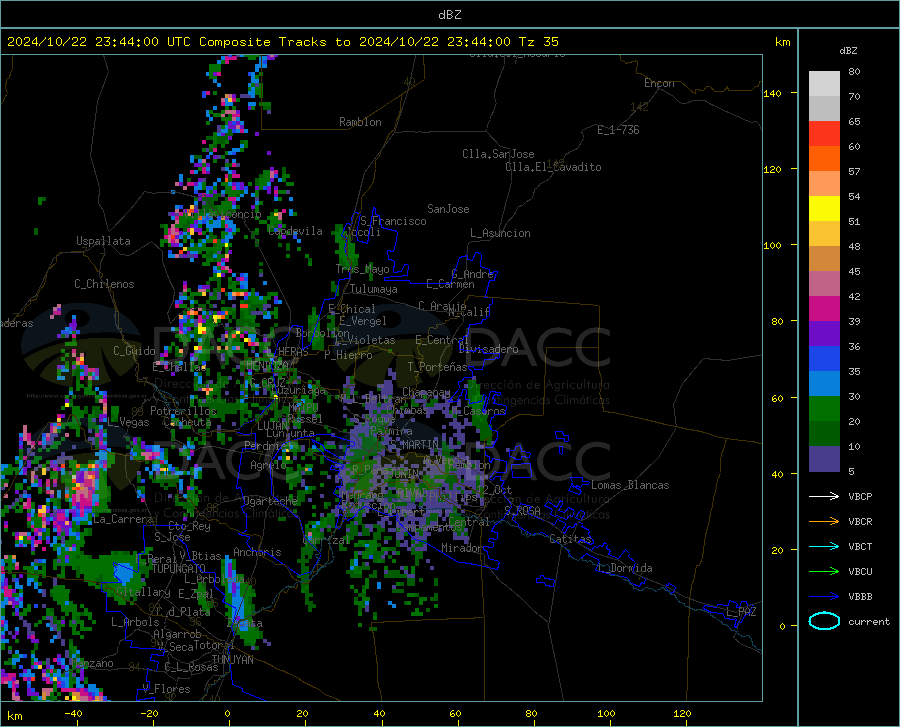Click the Clla.El_Cavadito map label
This screenshot has height=727, width=900.
click(x=553, y=167)
